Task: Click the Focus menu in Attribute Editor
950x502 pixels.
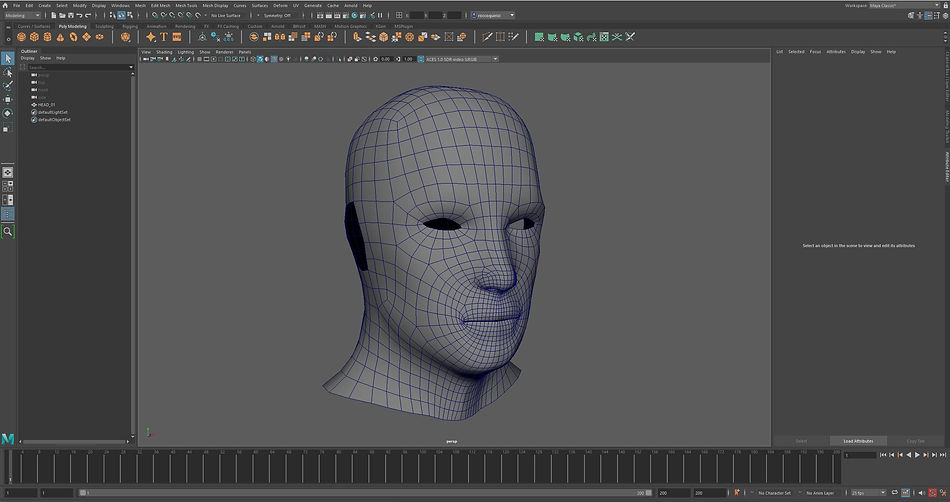Action: tap(815, 52)
